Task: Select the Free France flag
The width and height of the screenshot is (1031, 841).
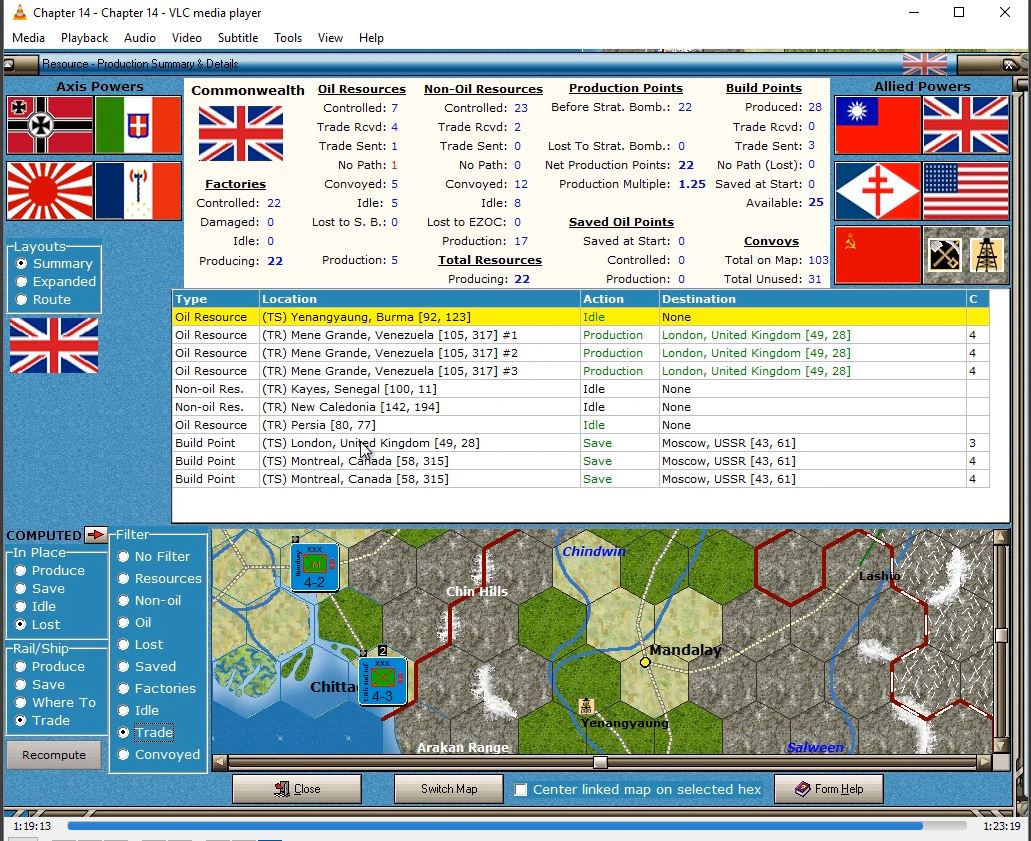Action: [x=877, y=191]
